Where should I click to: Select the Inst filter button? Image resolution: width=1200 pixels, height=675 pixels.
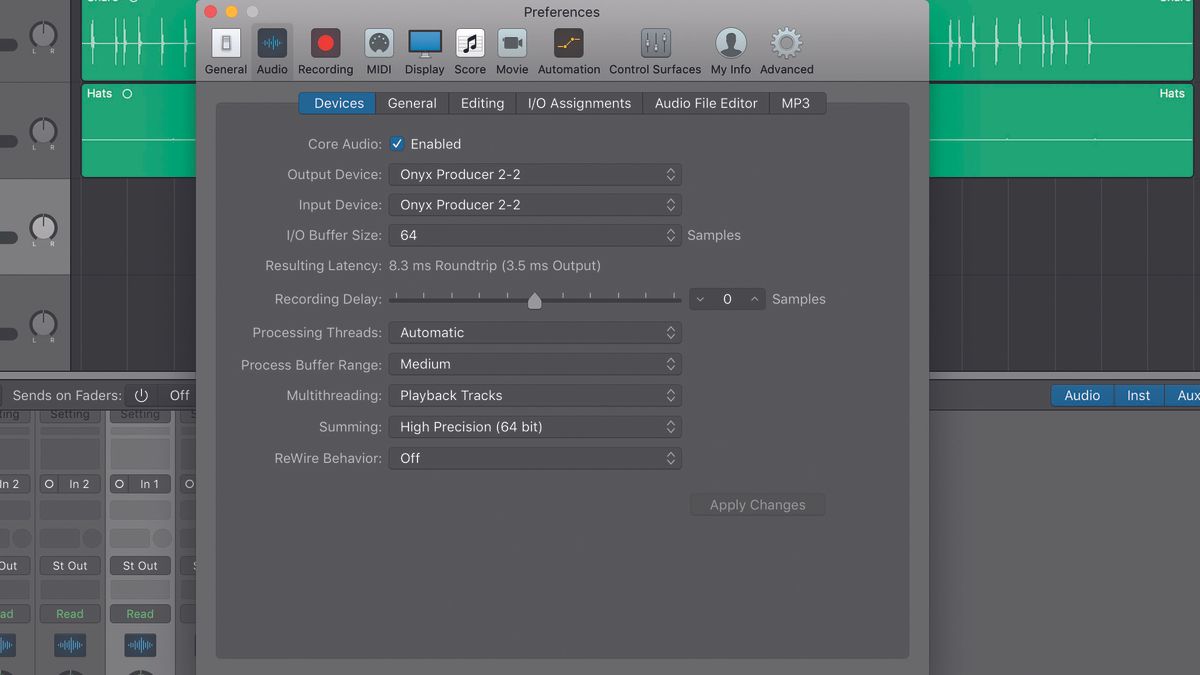[1138, 395]
